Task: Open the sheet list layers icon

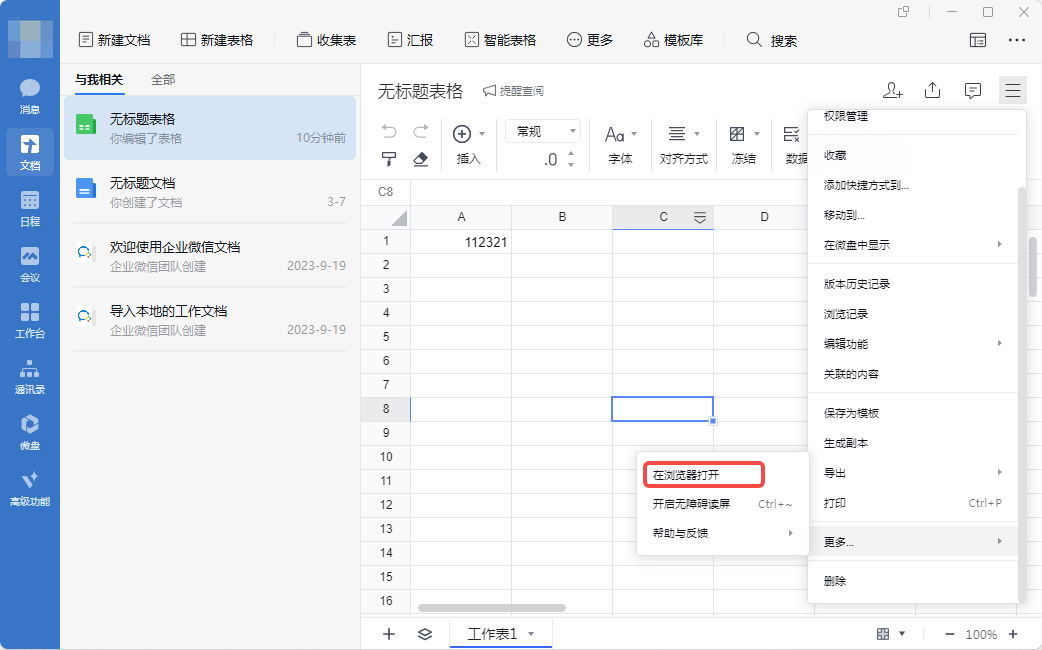Action: point(425,634)
